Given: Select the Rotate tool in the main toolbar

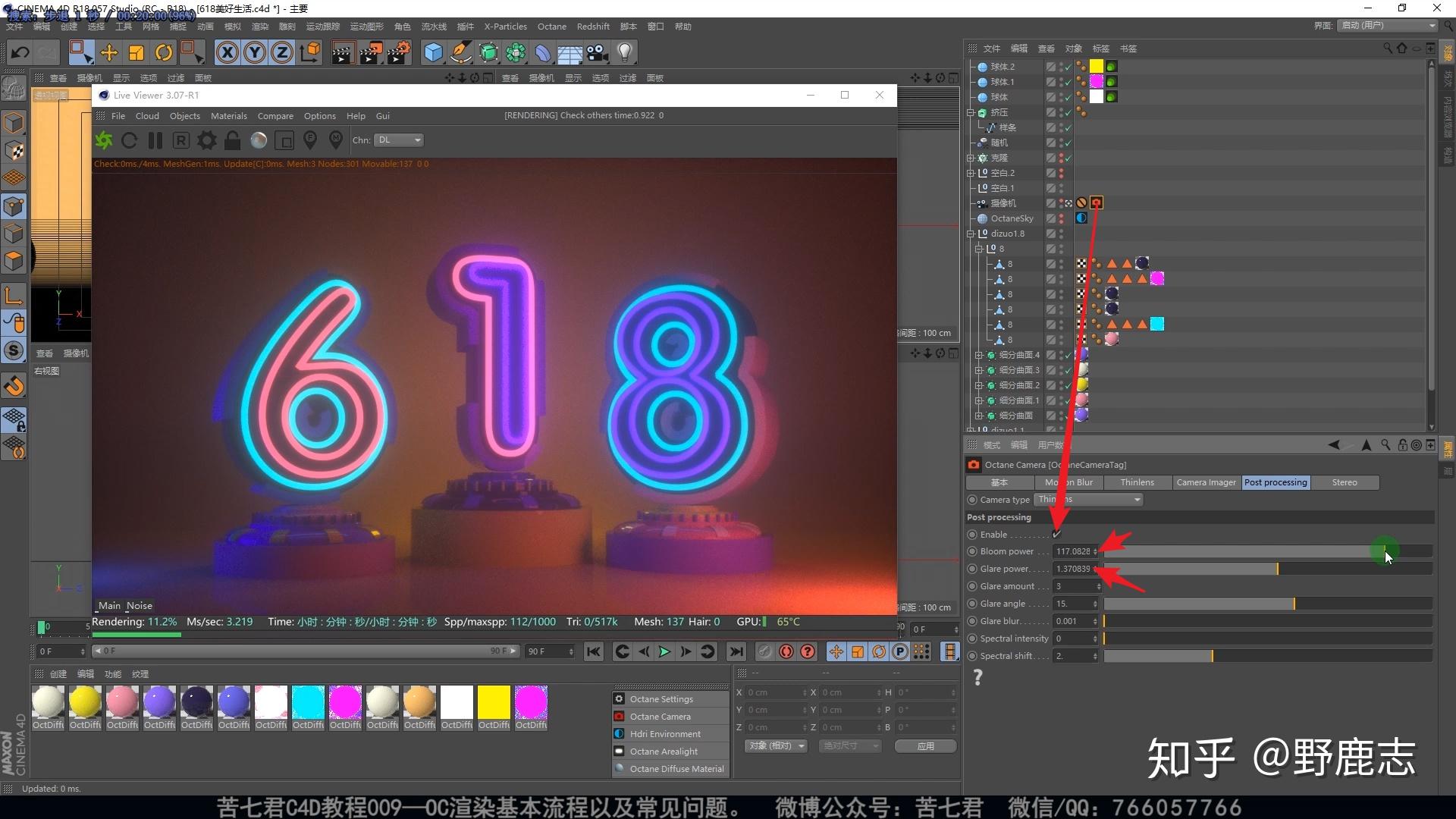Looking at the screenshot, I should click(164, 52).
